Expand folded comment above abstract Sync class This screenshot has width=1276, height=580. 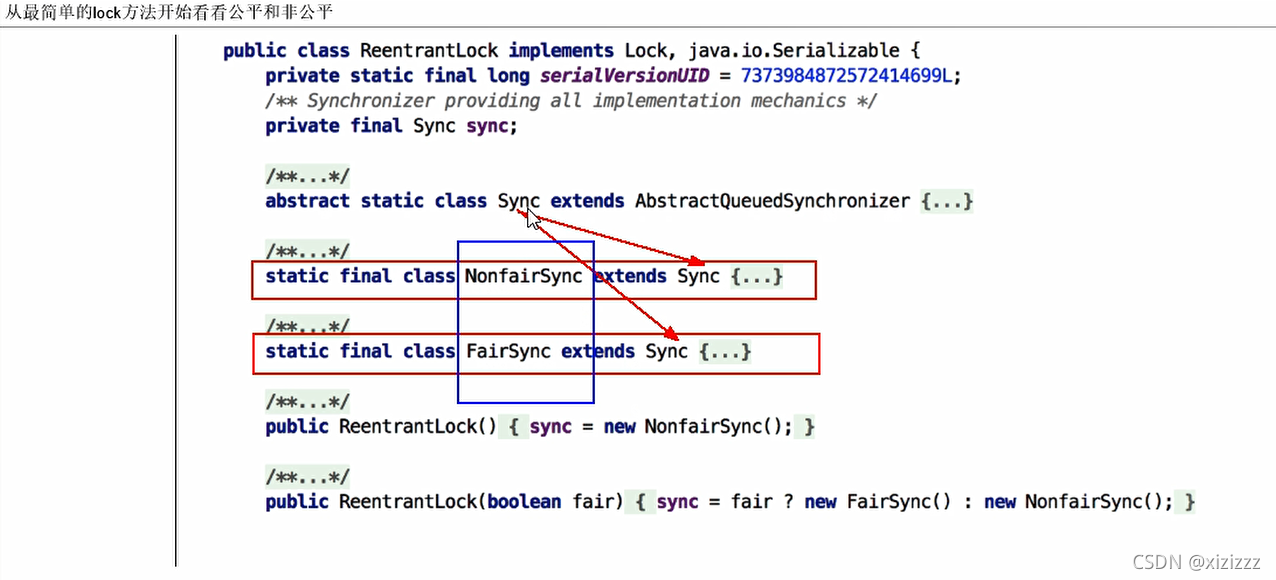click(x=307, y=177)
